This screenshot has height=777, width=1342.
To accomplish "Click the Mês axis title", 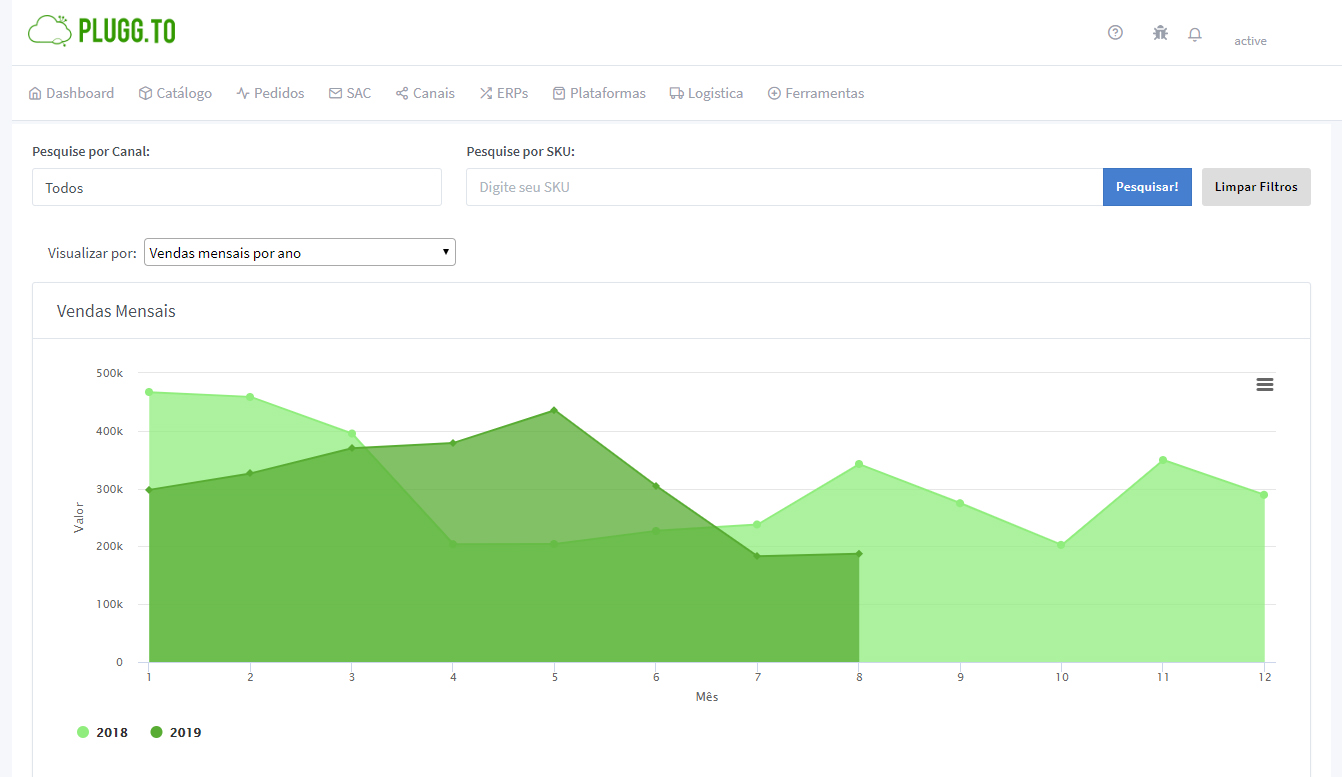I will [707, 697].
